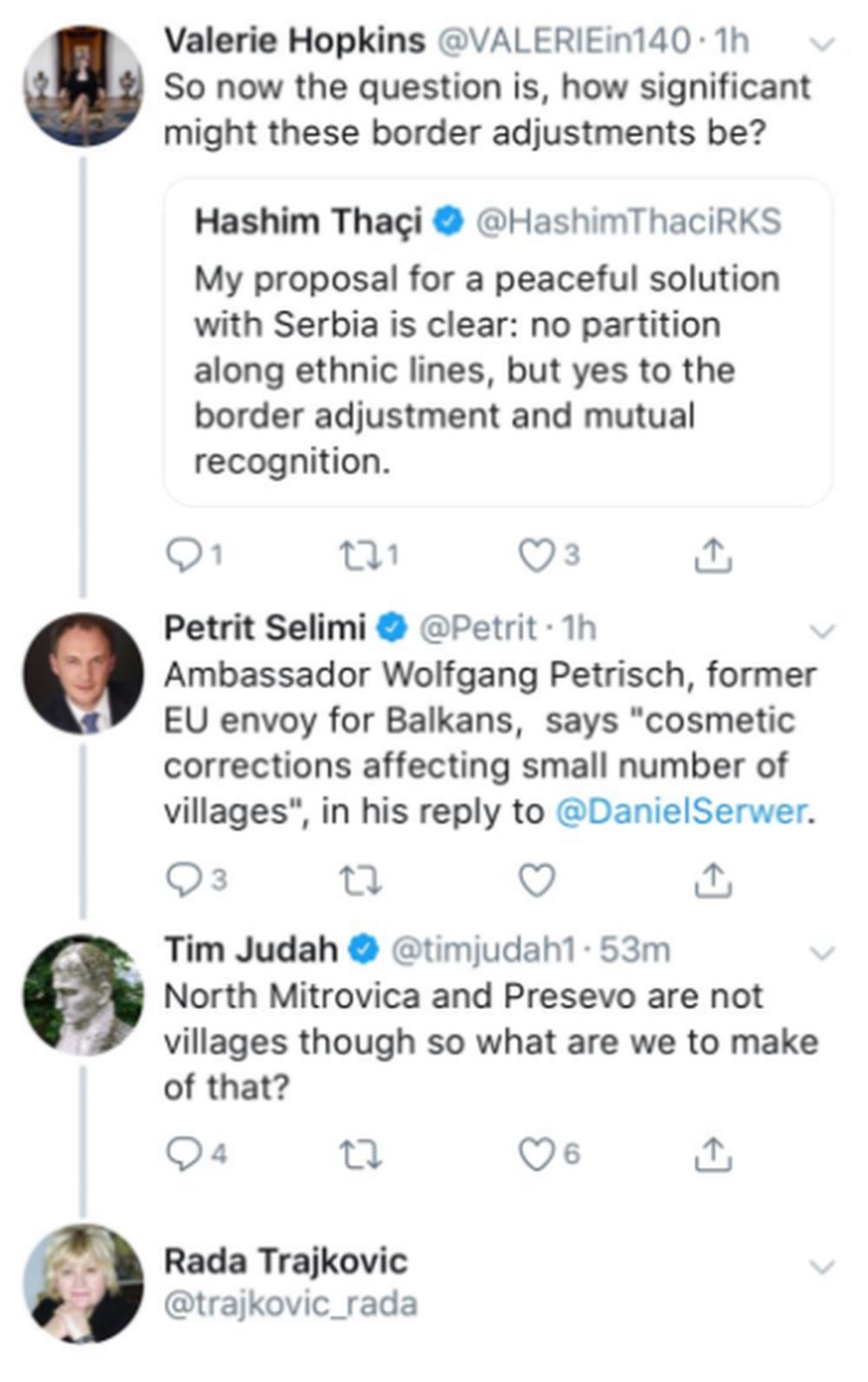The width and height of the screenshot is (868, 1382).
Task: Retweet Tim Judah's tweet
Action: tap(359, 1155)
